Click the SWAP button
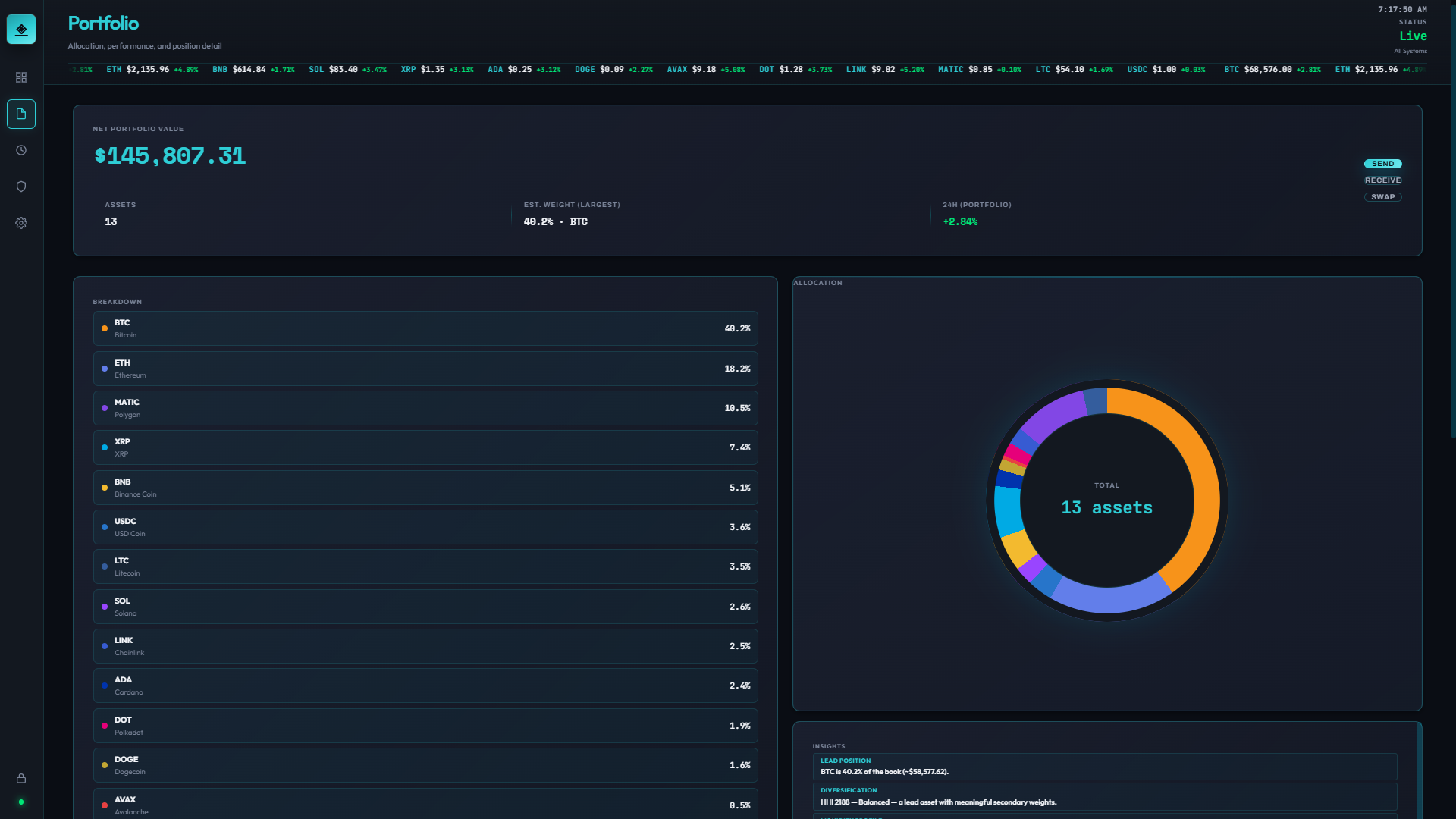1456x819 pixels. [1383, 196]
